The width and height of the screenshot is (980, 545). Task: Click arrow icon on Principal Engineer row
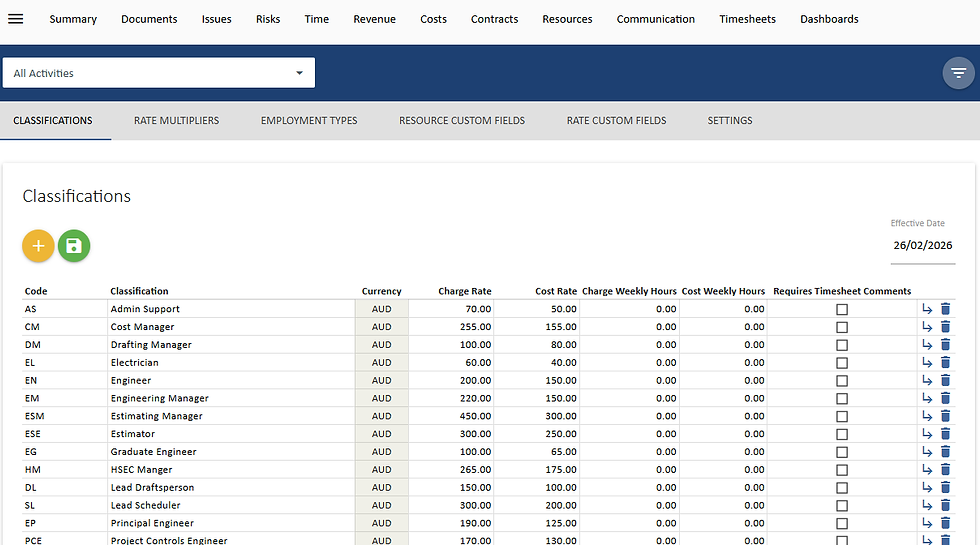coord(927,523)
